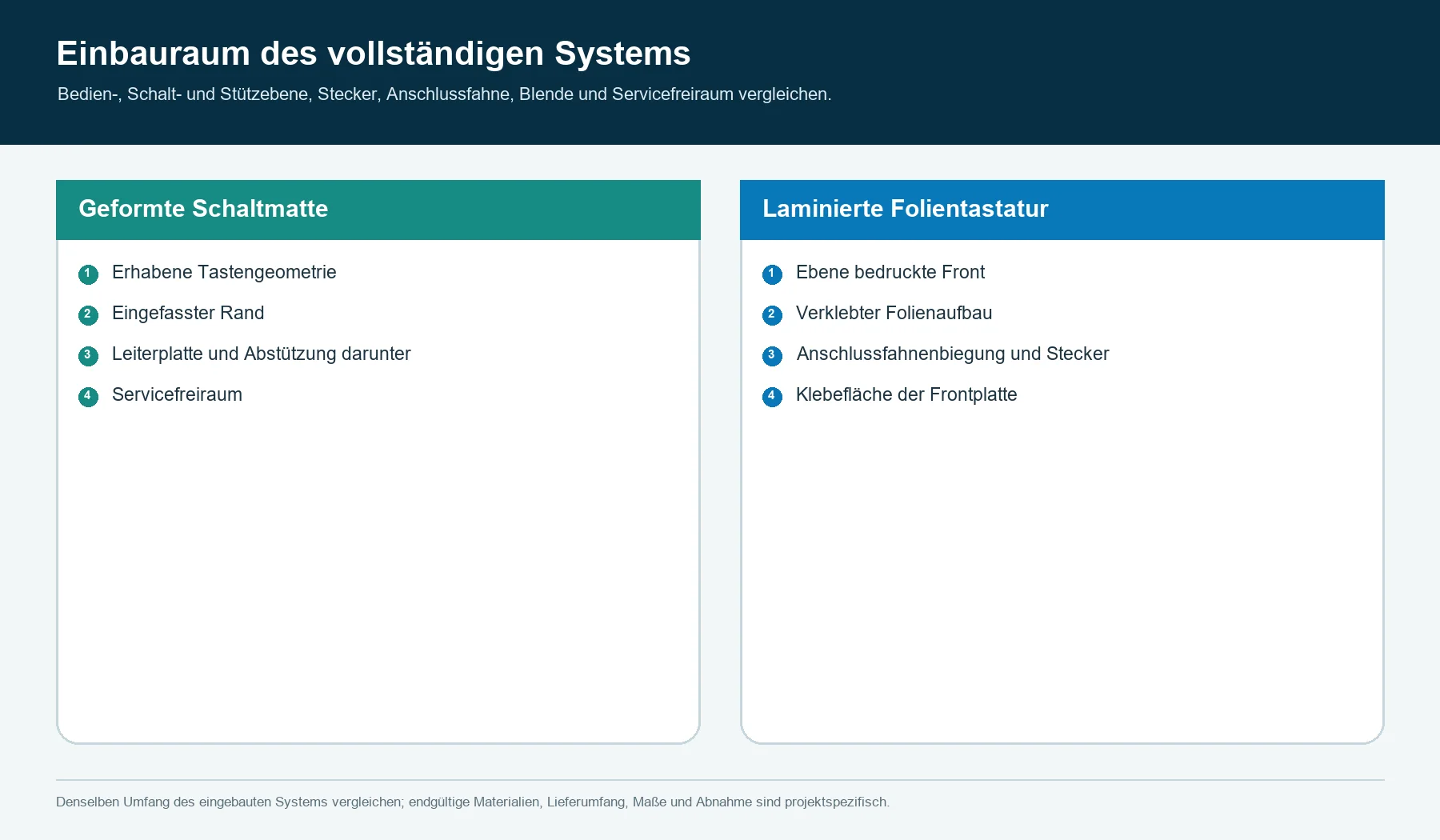Select the 'Erhabene Tastengeometrie' list item
The height and width of the screenshot is (840, 1440).
click(224, 273)
